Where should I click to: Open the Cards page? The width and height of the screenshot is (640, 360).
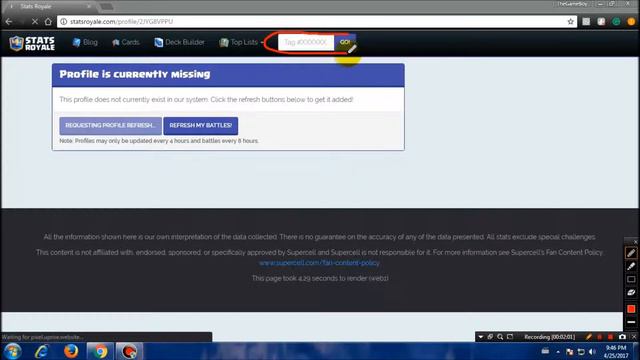click(126, 42)
